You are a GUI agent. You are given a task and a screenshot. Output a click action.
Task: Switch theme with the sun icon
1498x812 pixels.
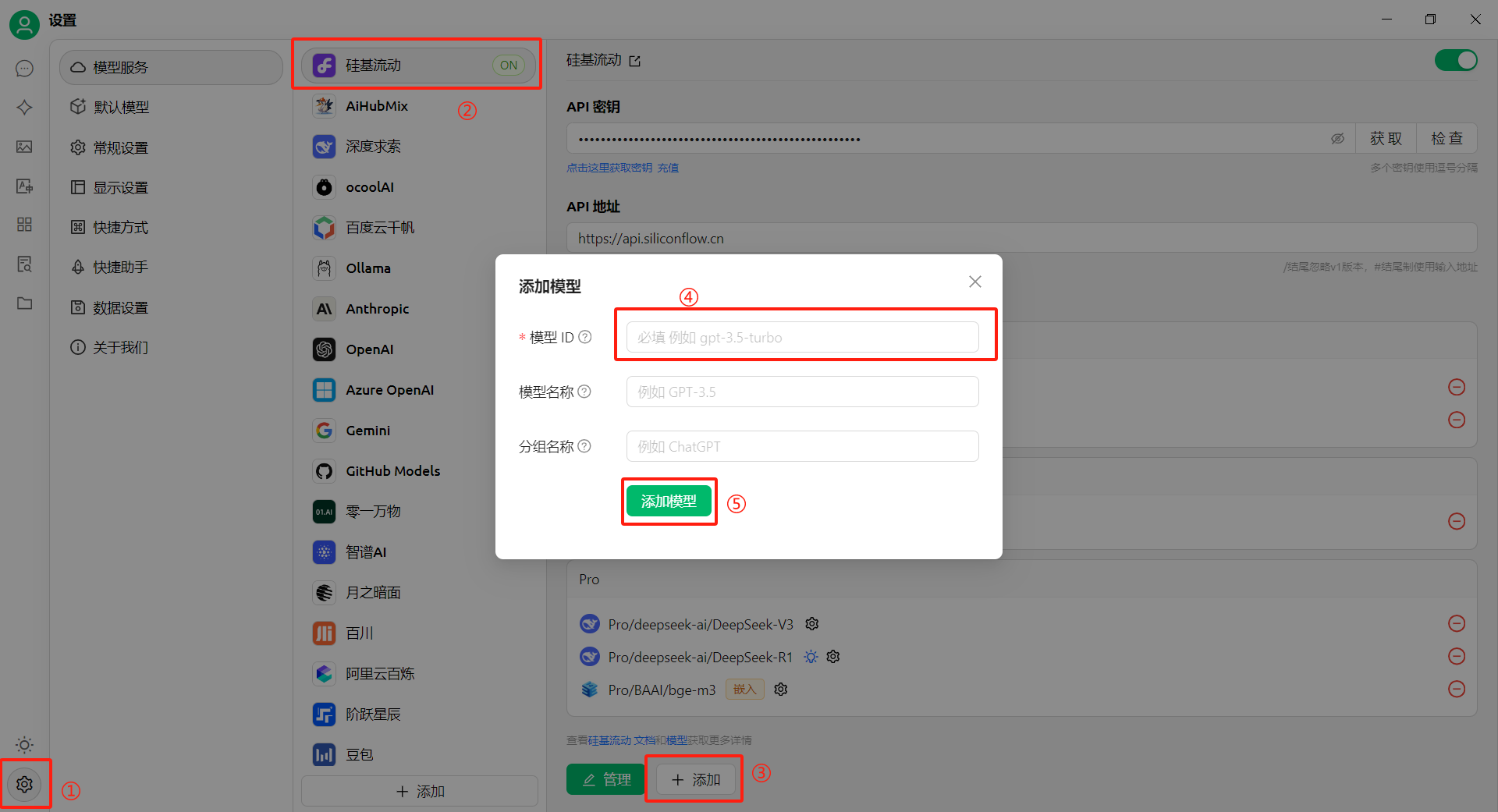point(24,745)
